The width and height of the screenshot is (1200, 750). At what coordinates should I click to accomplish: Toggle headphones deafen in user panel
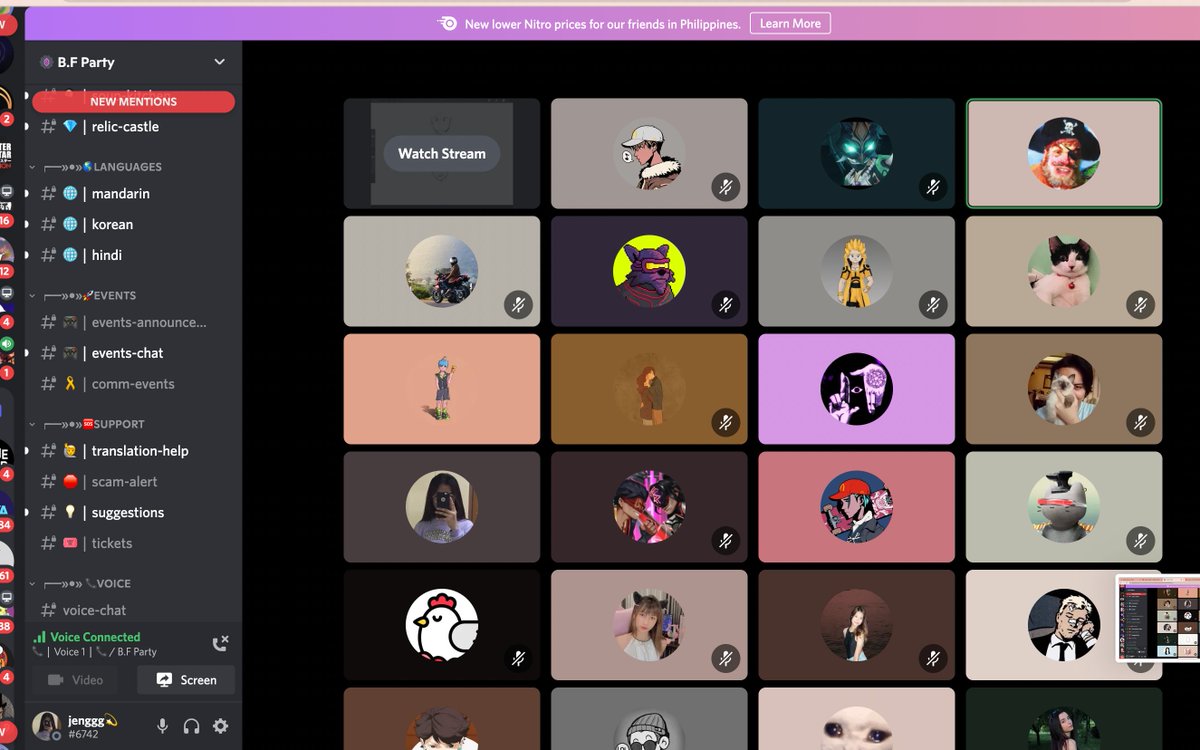point(192,726)
